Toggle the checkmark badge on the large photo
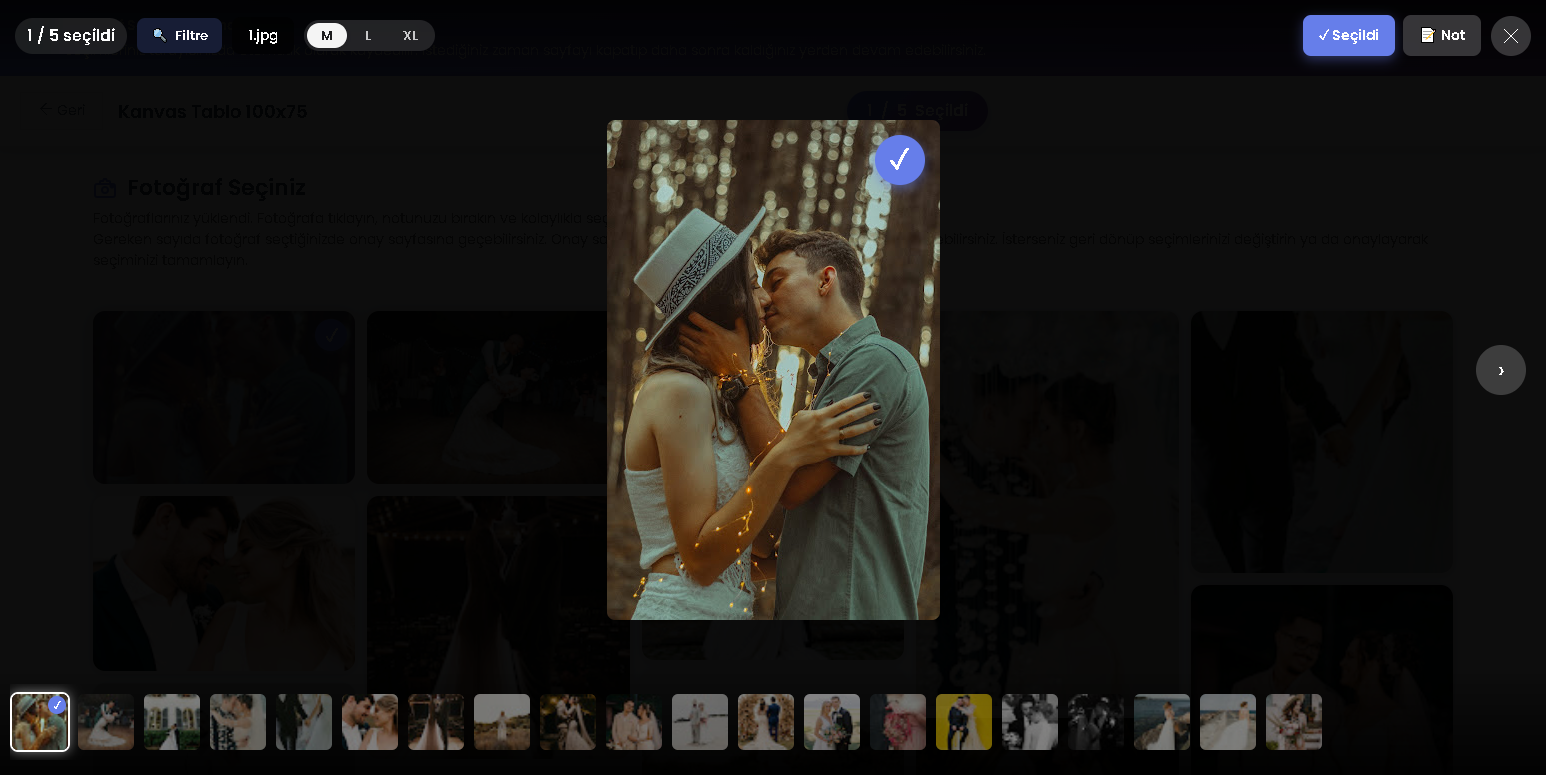This screenshot has height=775, width=1546. pyautogui.click(x=900, y=160)
